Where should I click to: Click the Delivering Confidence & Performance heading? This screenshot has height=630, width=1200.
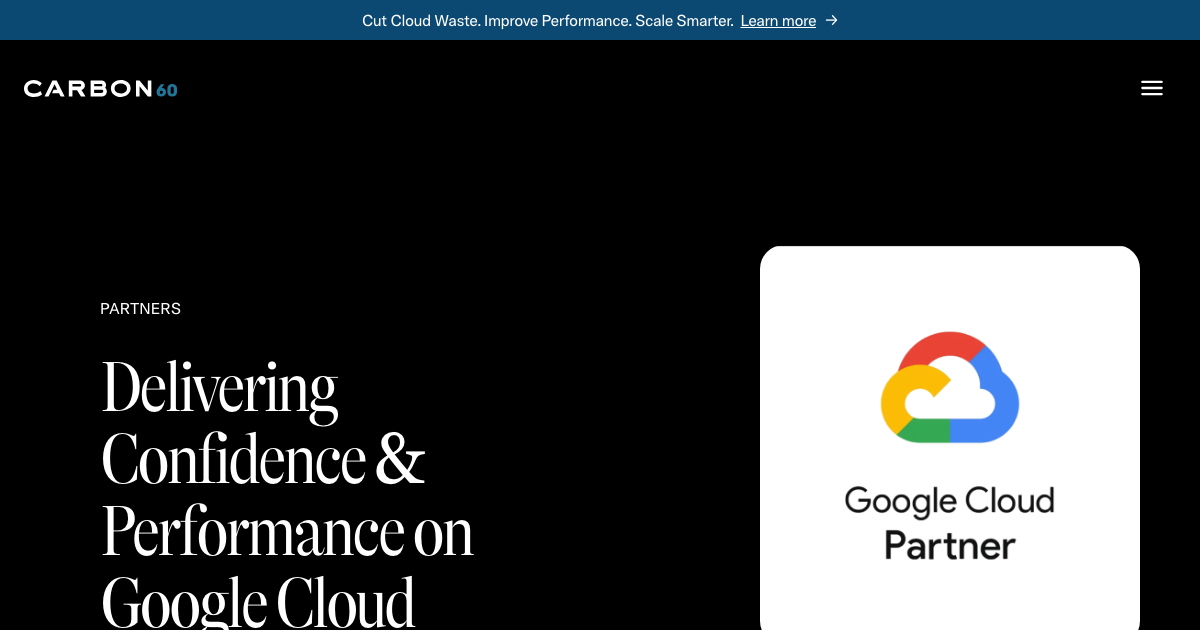click(x=288, y=494)
